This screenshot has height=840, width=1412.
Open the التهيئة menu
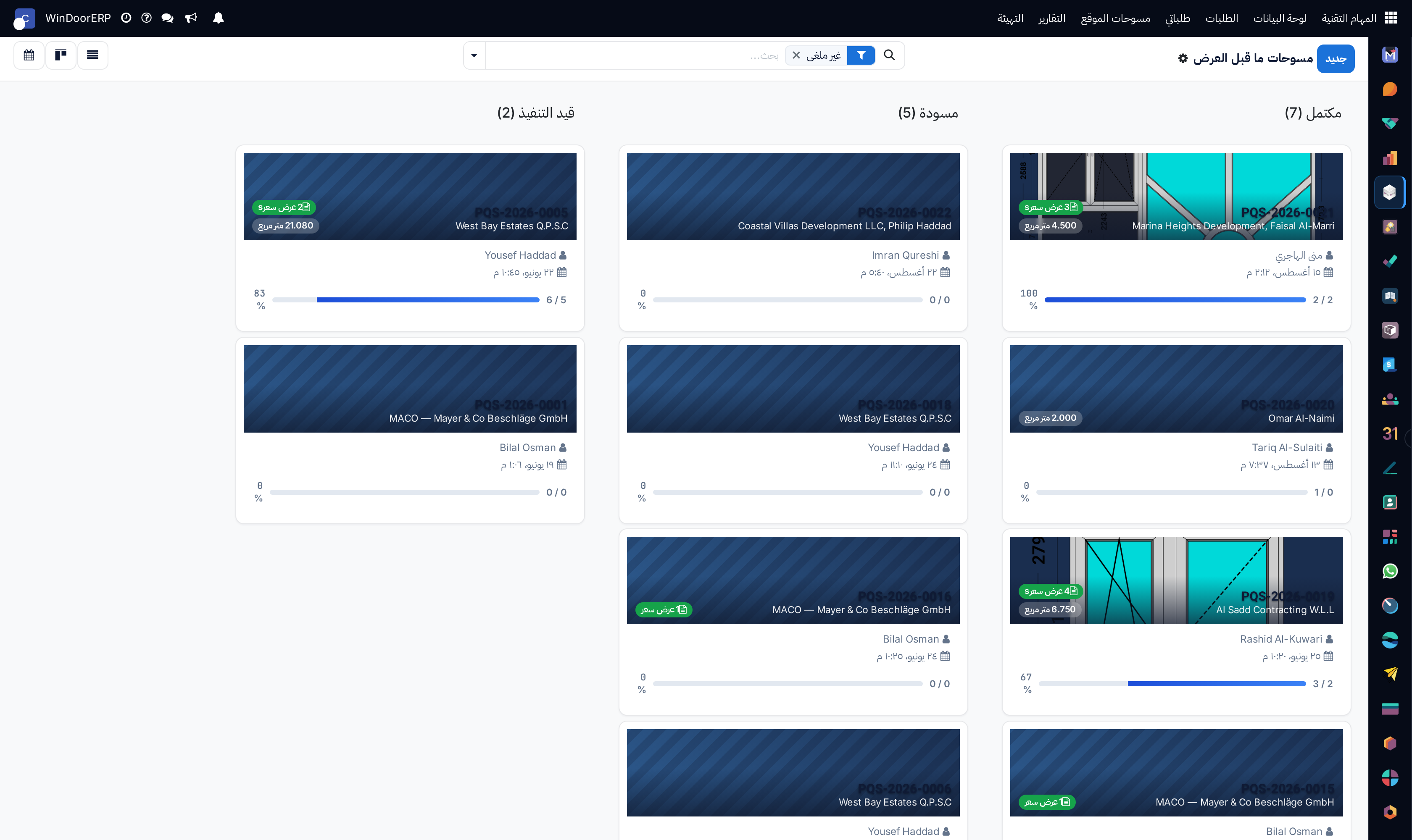(1010, 18)
